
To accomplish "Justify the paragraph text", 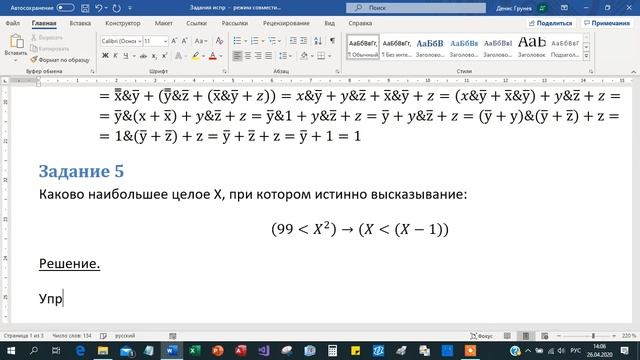I will pos(268,56).
